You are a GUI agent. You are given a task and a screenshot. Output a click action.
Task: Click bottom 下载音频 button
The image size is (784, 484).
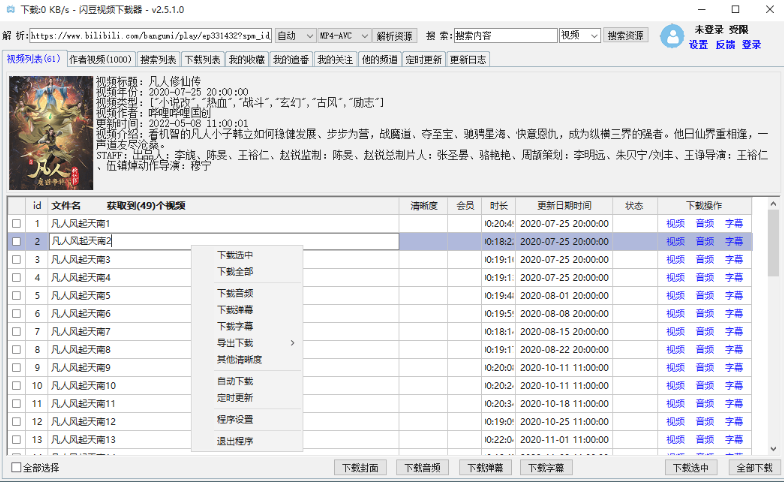[422, 468]
